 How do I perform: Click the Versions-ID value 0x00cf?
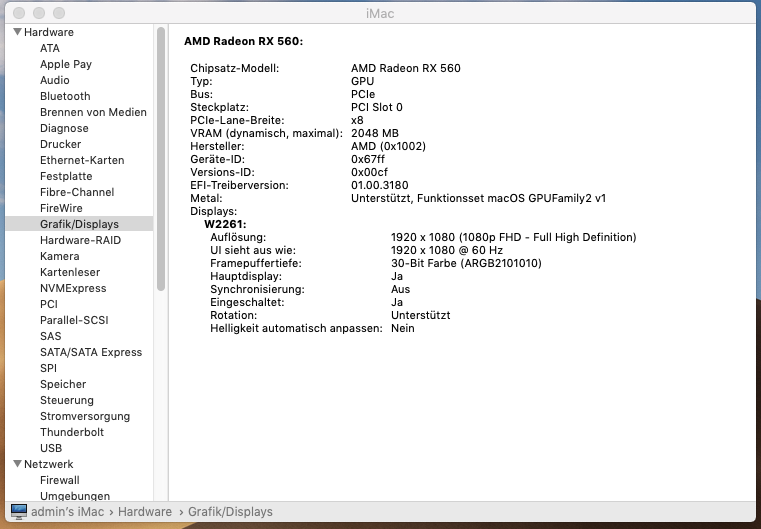369,172
